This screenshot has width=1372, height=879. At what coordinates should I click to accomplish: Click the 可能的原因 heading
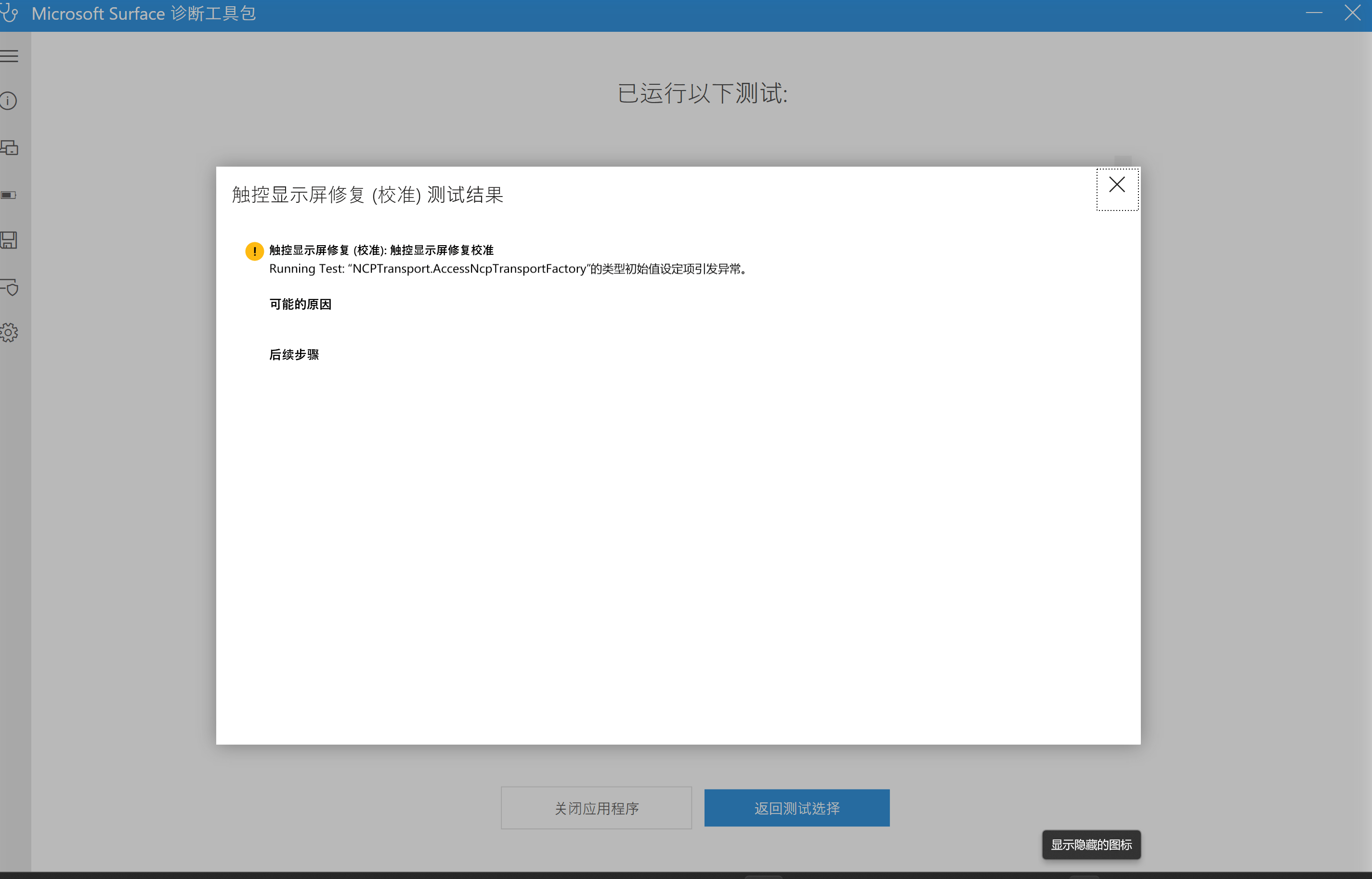300,304
